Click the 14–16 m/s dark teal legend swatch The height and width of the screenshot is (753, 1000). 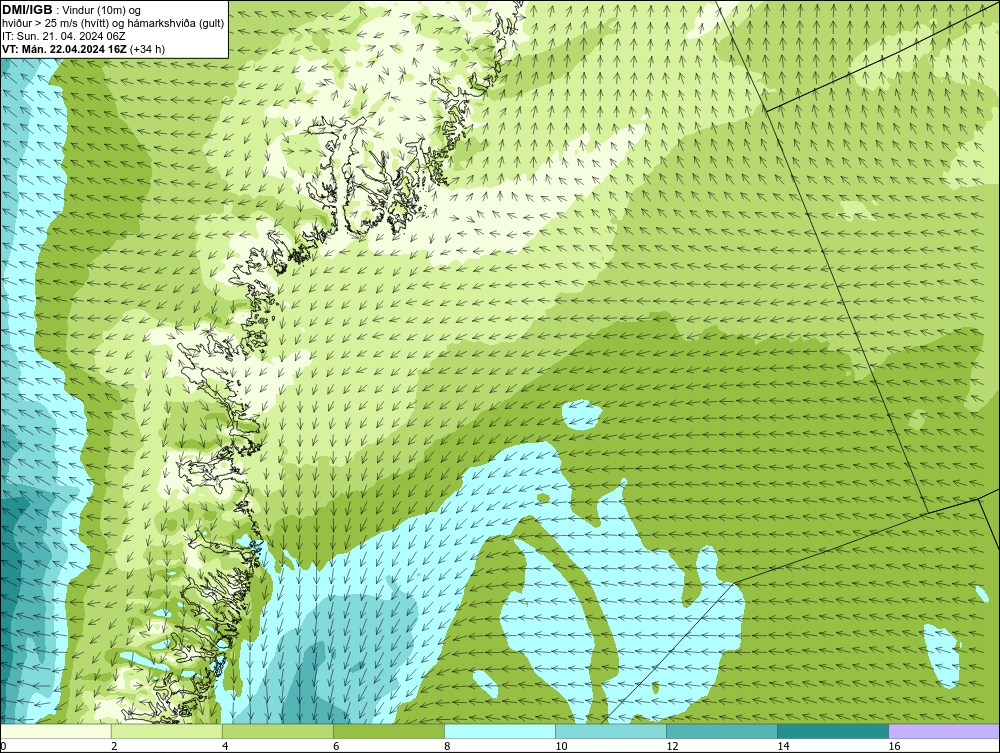click(833, 731)
